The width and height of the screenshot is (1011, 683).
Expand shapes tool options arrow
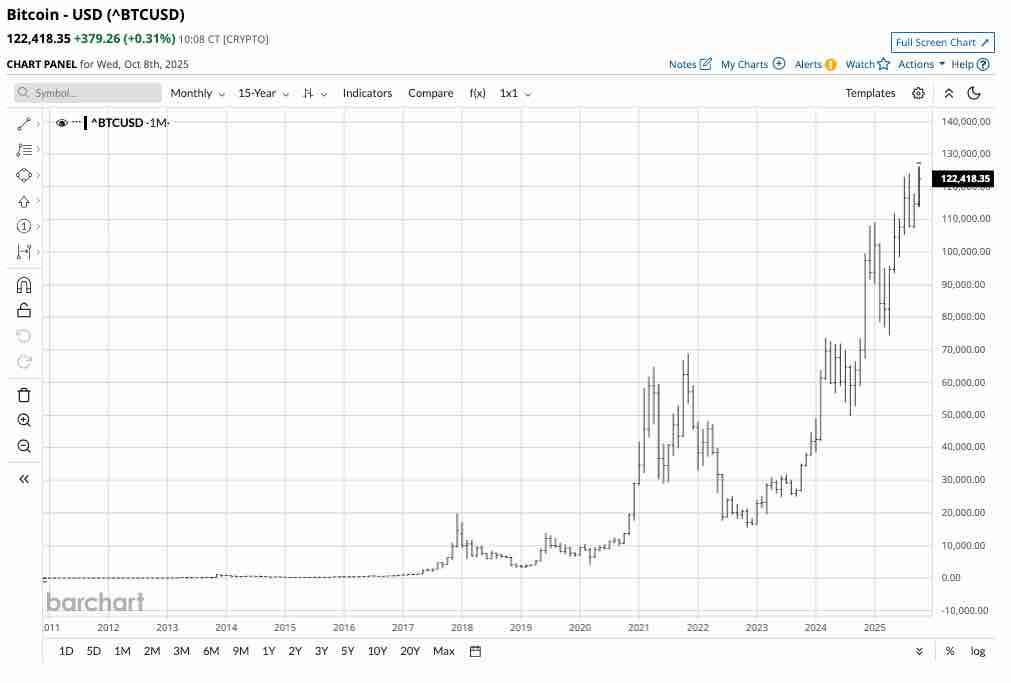pos(38,175)
